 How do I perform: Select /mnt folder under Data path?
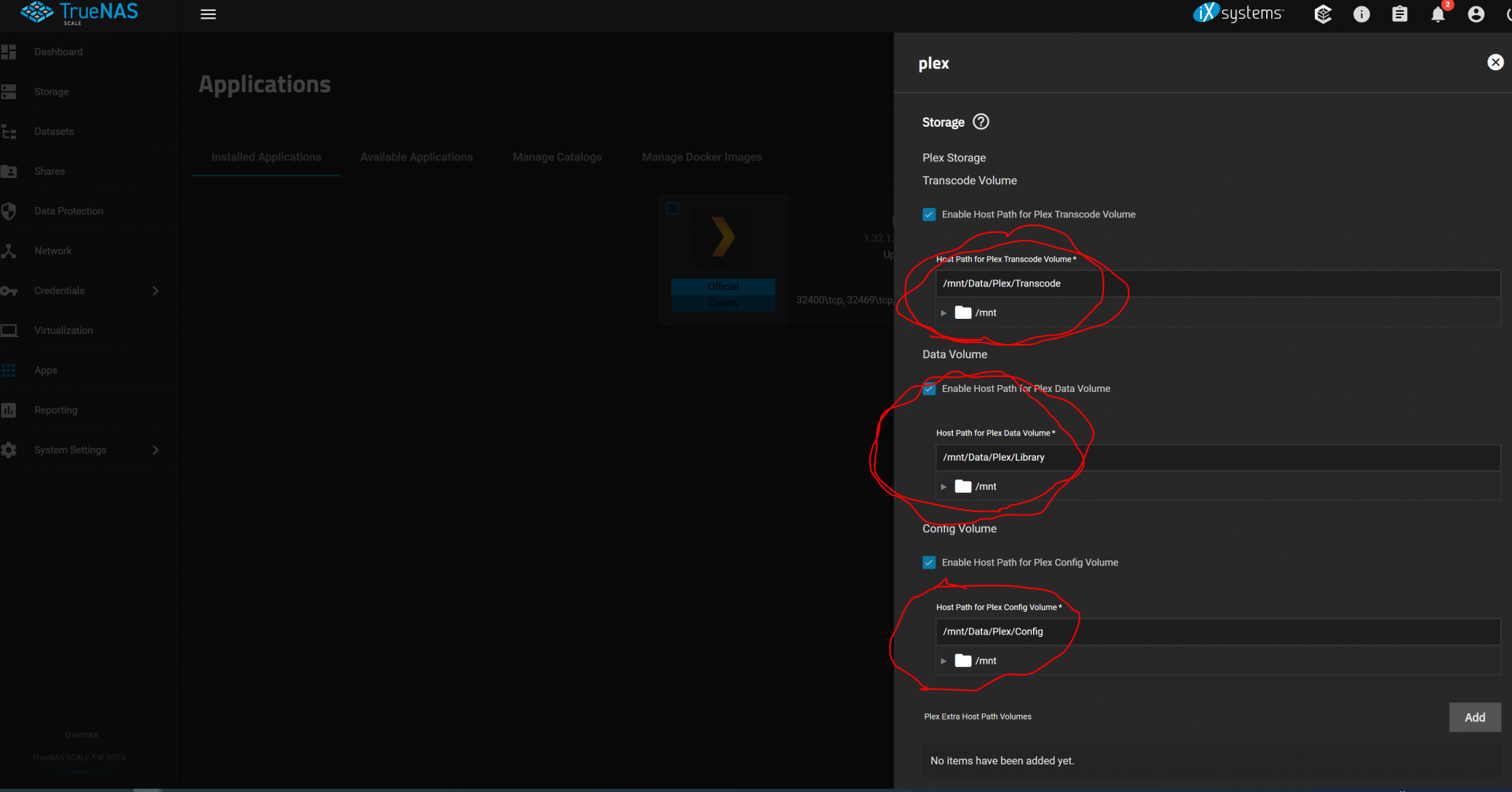coord(976,487)
